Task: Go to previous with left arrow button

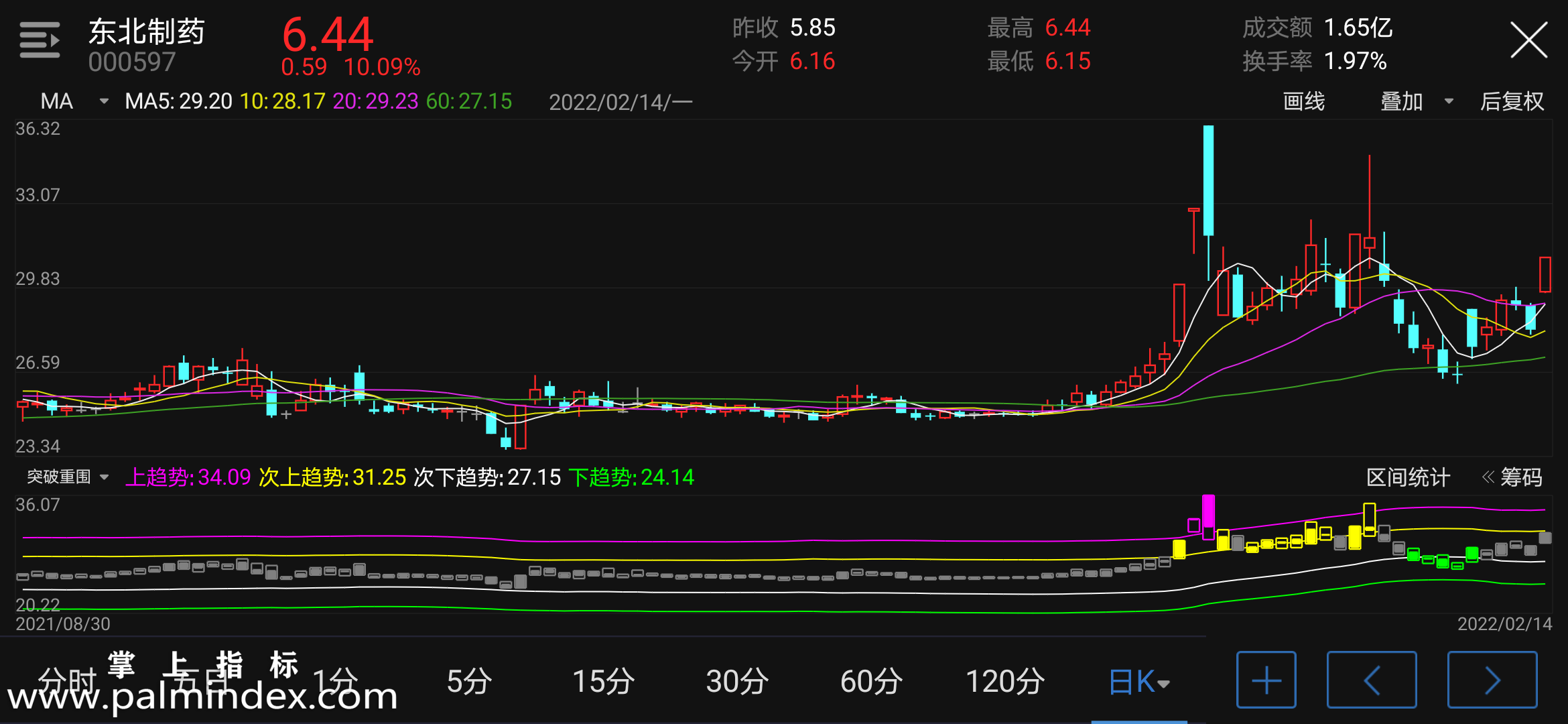Action: 1372,680
